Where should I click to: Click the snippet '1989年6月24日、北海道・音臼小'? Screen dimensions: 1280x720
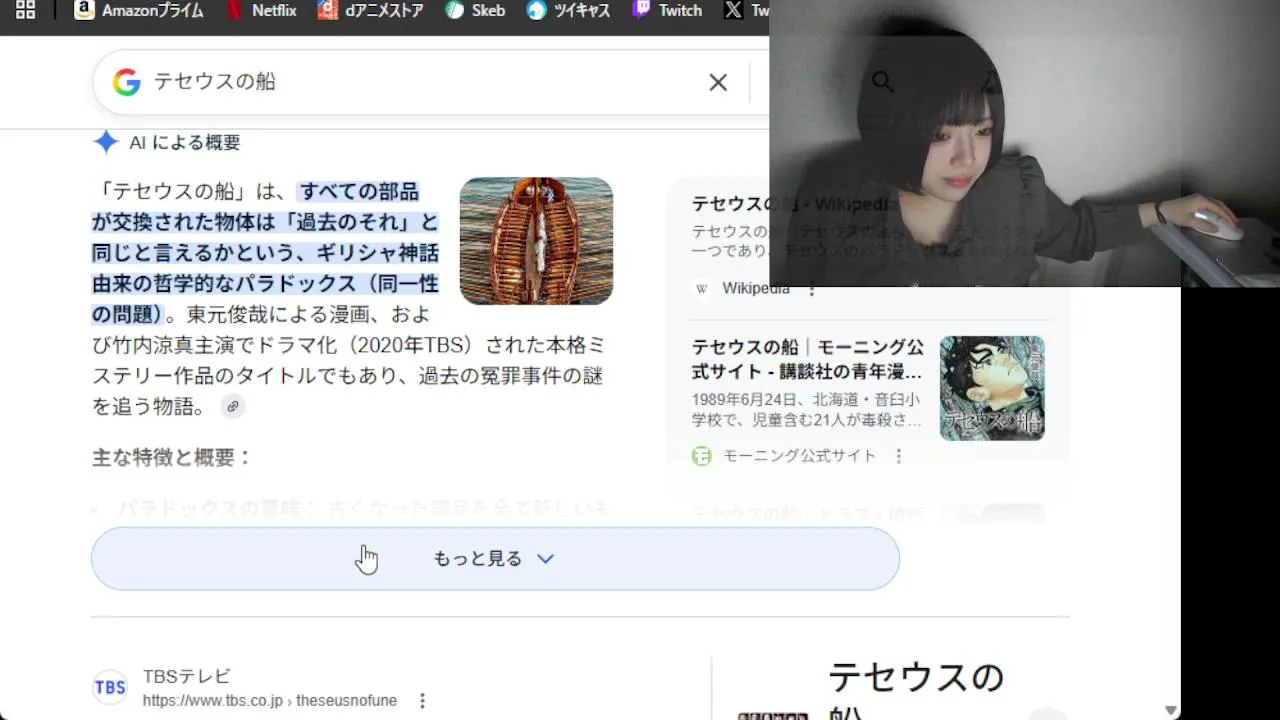[808, 398]
